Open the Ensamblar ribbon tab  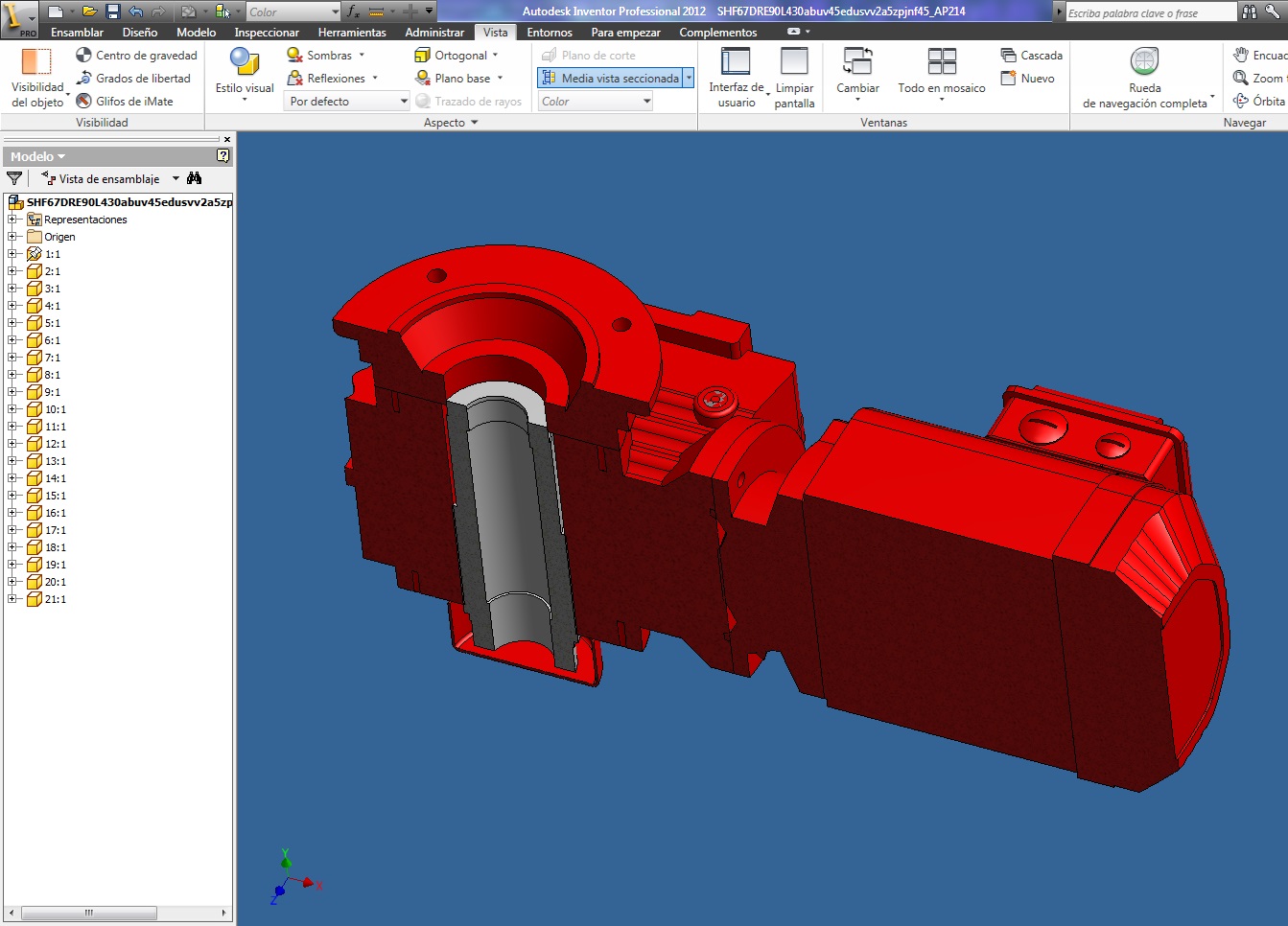(77, 33)
